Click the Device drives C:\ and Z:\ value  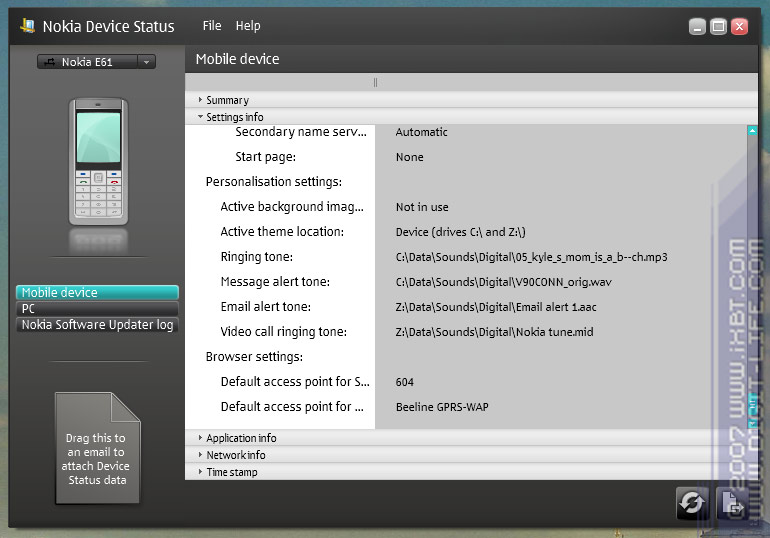(x=461, y=232)
